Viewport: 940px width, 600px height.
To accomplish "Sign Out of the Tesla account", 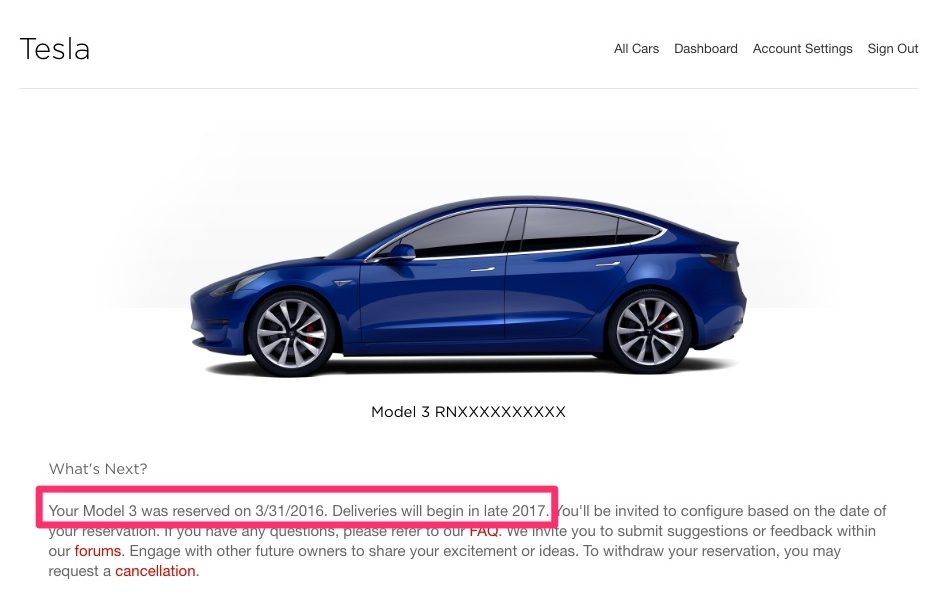I will click(x=893, y=49).
